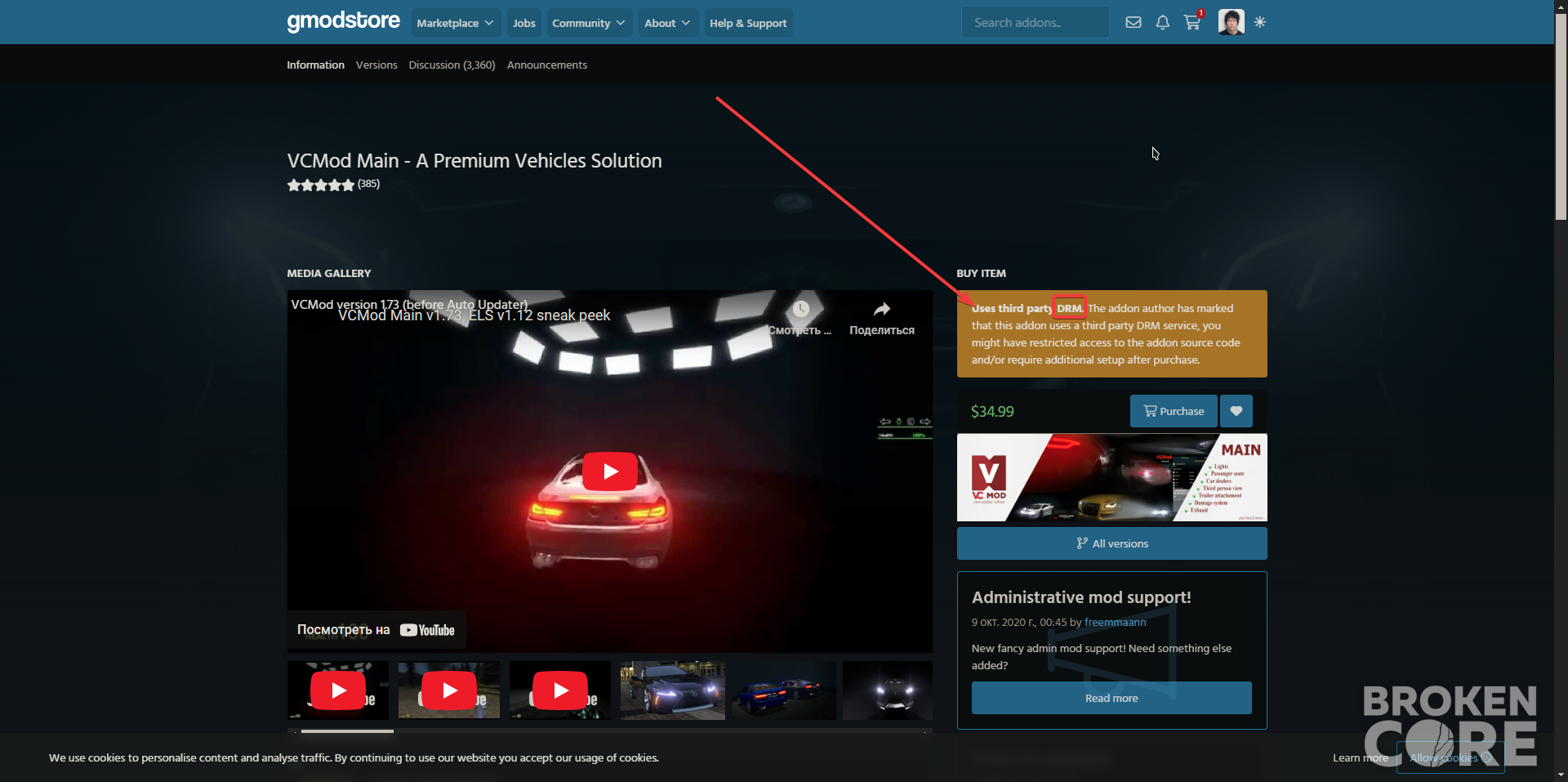The width and height of the screenshot is (1568, 782).
Task: Select the dark car front screenshot thumbnail
Action: [673, 690]
